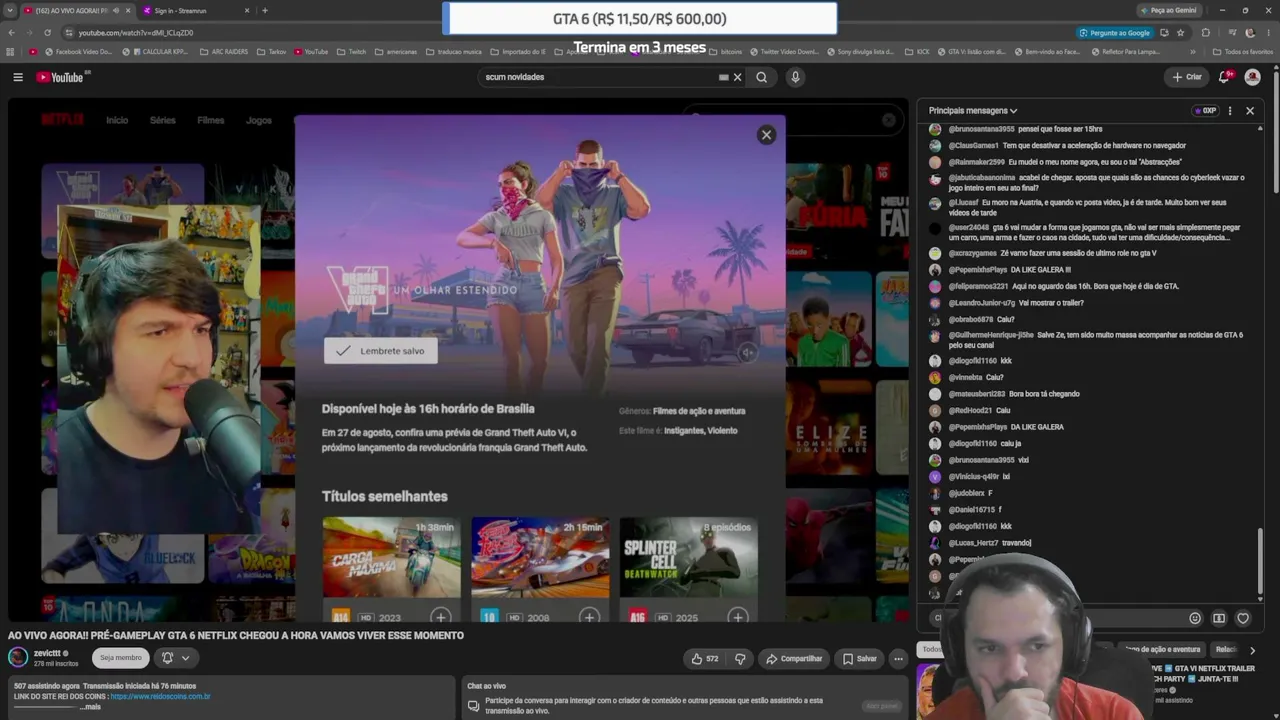Show the hidden bookmarks overflow chevron
The image size is (1280, 720).
click(x=1192, y=52)
